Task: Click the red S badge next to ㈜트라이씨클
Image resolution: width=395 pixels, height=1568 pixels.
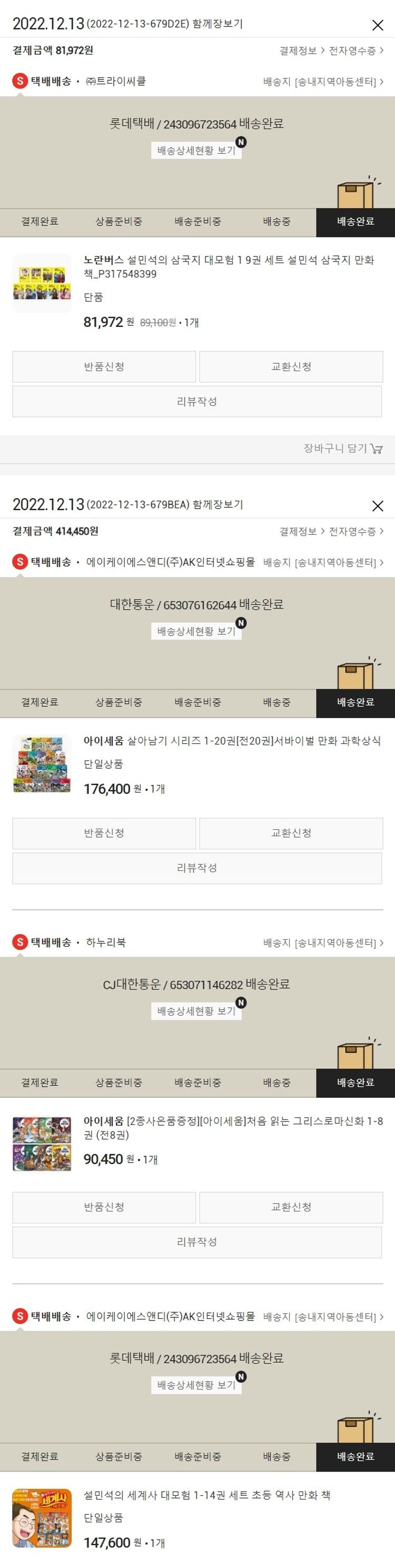Action: tap(20, 81)
